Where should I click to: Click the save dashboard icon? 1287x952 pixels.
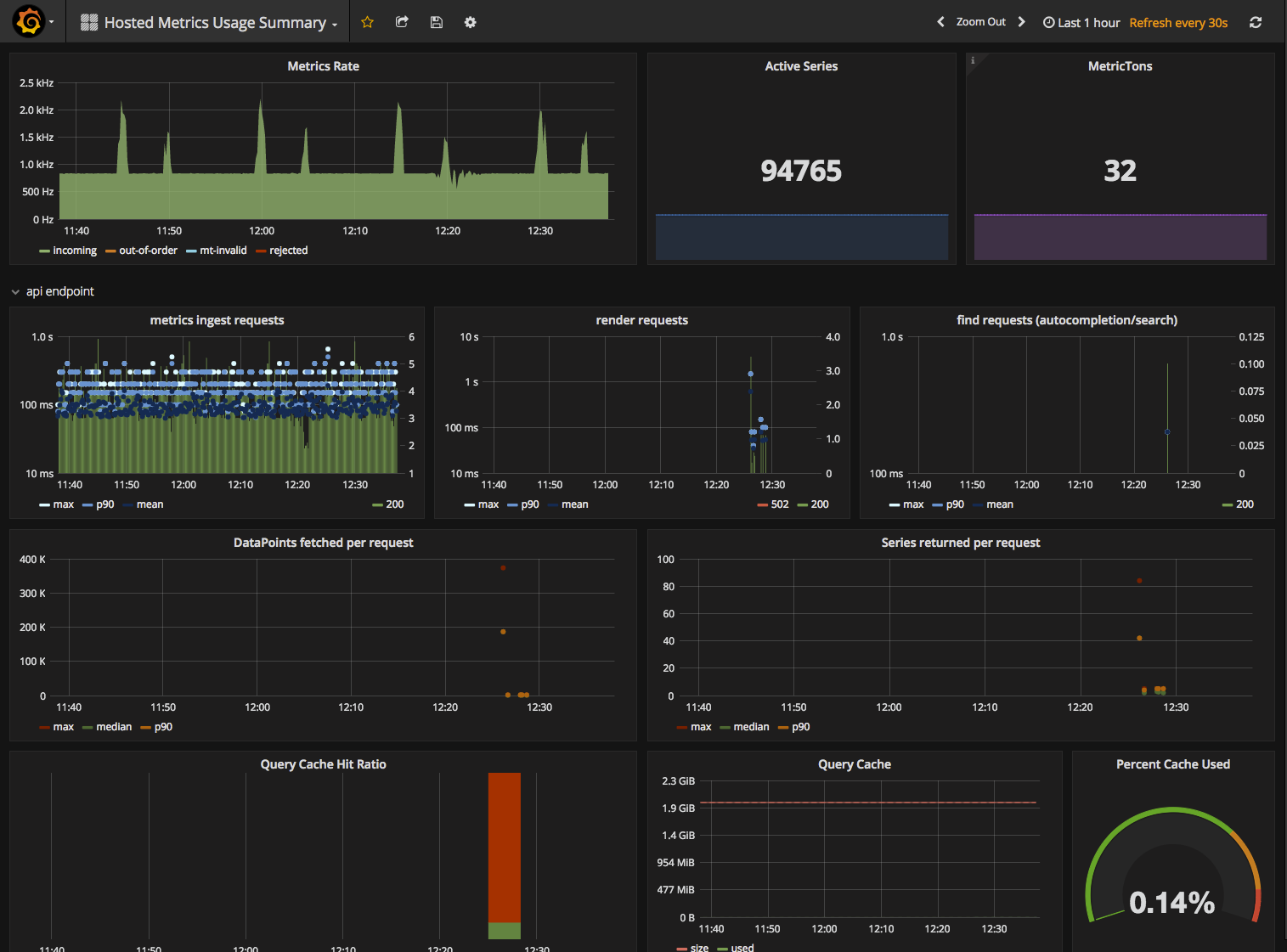click(x=436, y=22)
